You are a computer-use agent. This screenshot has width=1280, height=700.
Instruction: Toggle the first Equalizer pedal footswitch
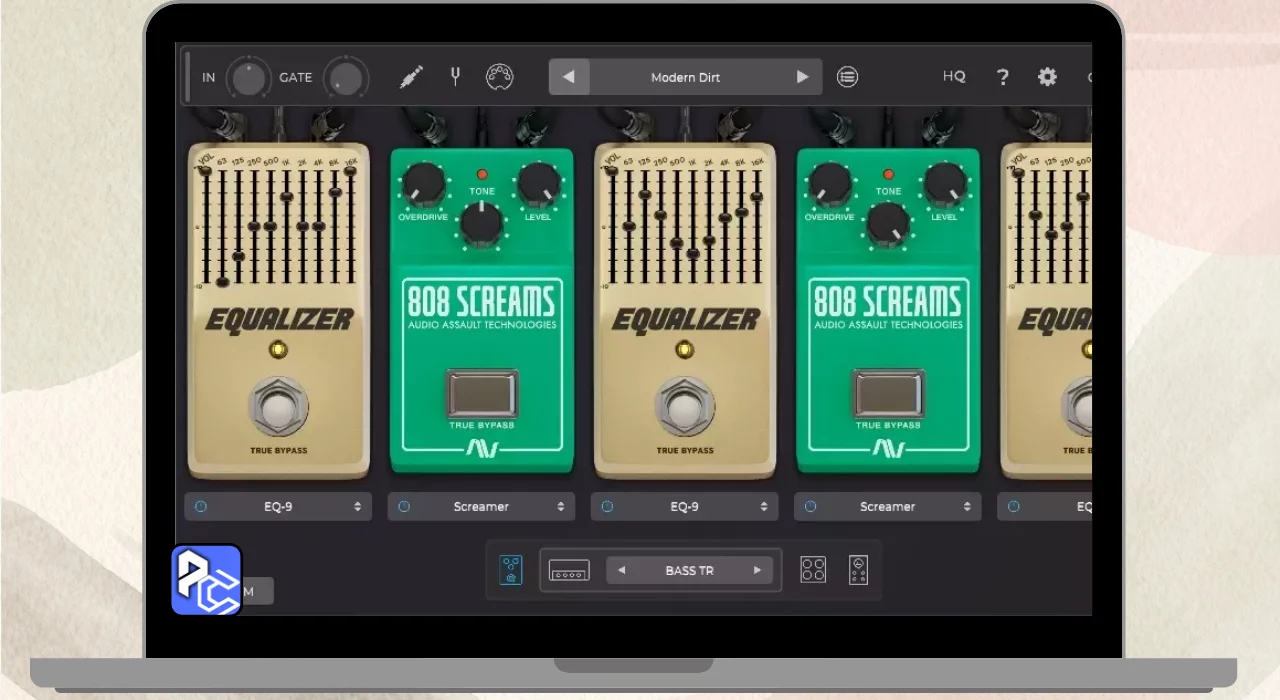pos(278,408)
